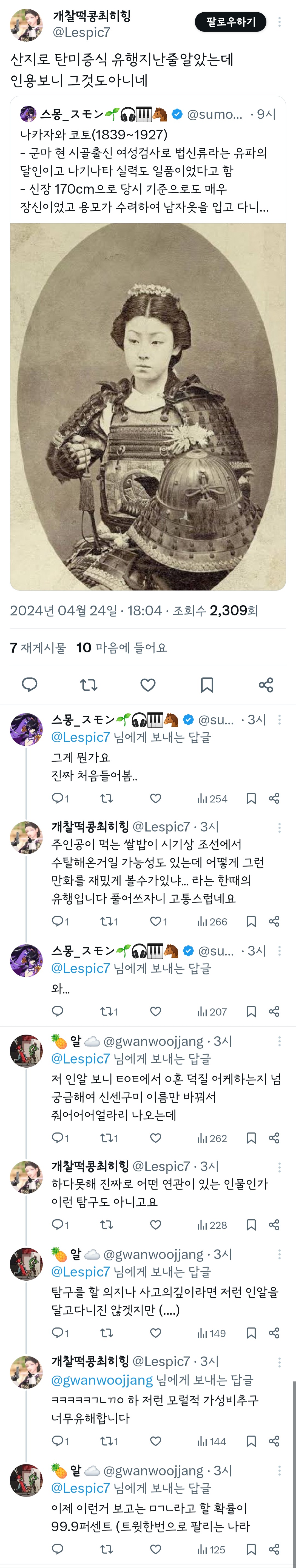
Task: Share the reply with 228 views
Action: (x=274, y=1225)
